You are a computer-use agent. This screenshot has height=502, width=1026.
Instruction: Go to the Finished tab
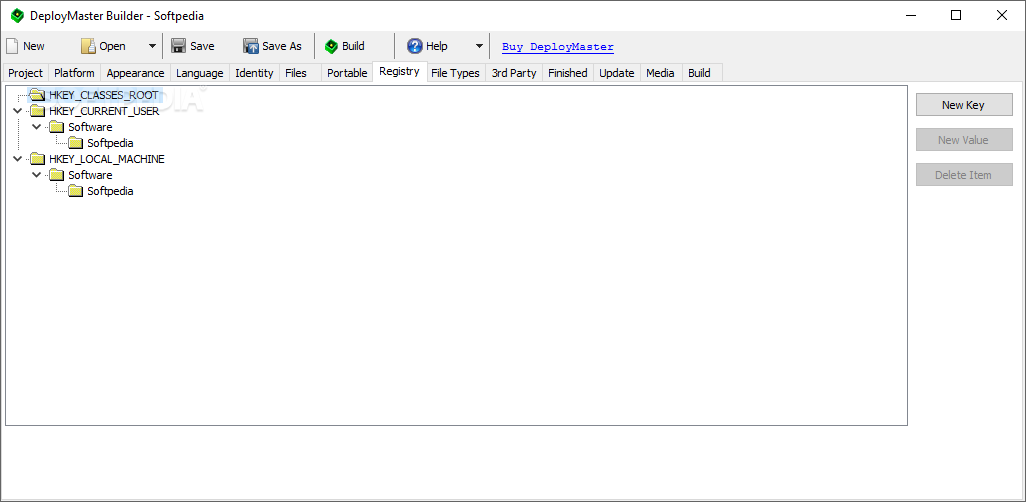(x=567, y=73)
